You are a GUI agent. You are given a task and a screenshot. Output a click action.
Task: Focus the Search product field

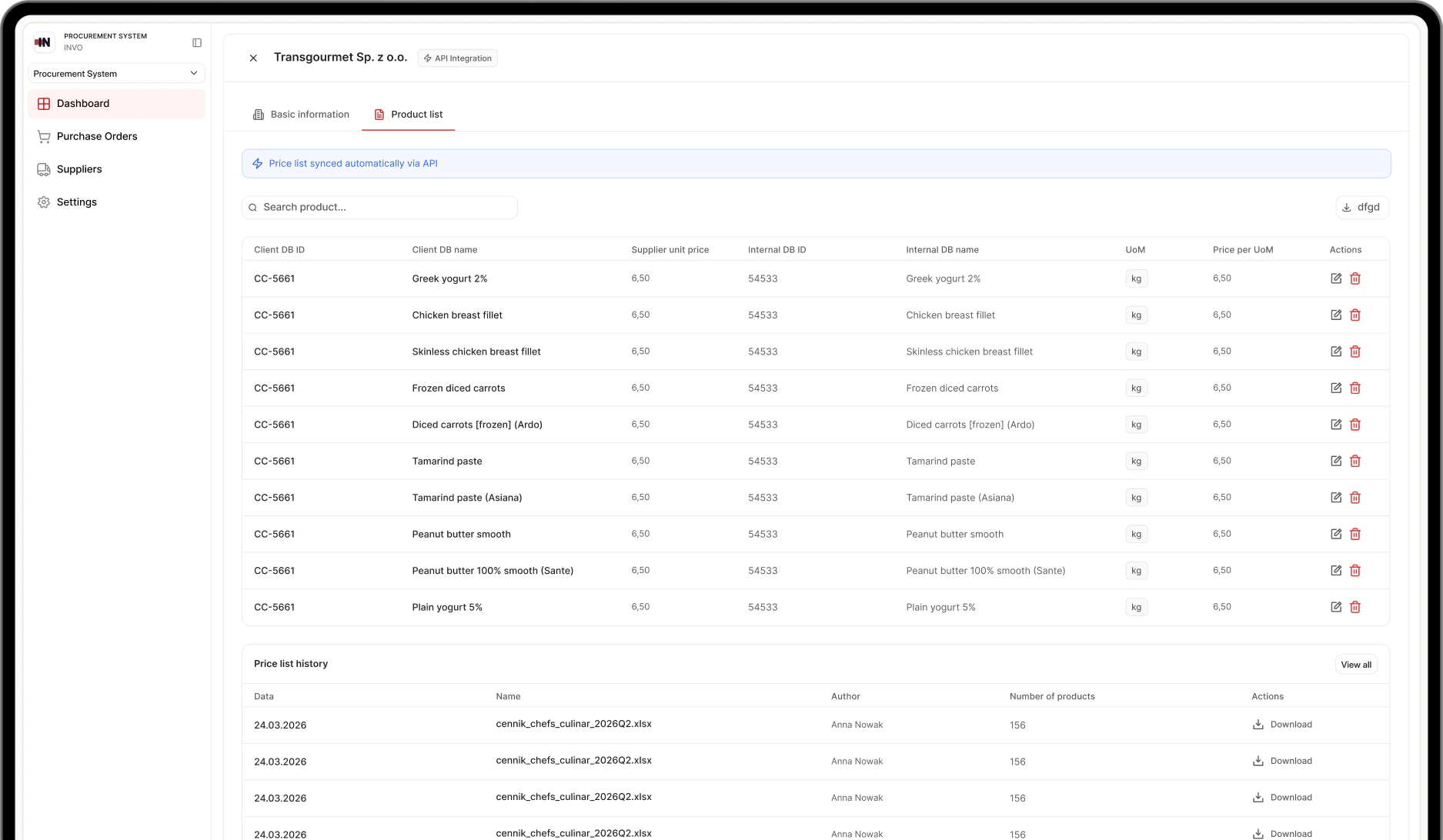[x=379, y=207]
